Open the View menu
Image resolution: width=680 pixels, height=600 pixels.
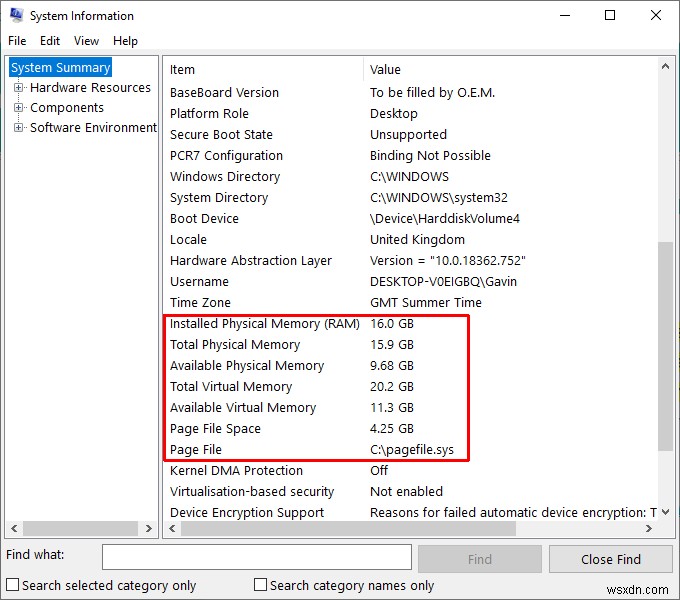[x=86, y=41]
